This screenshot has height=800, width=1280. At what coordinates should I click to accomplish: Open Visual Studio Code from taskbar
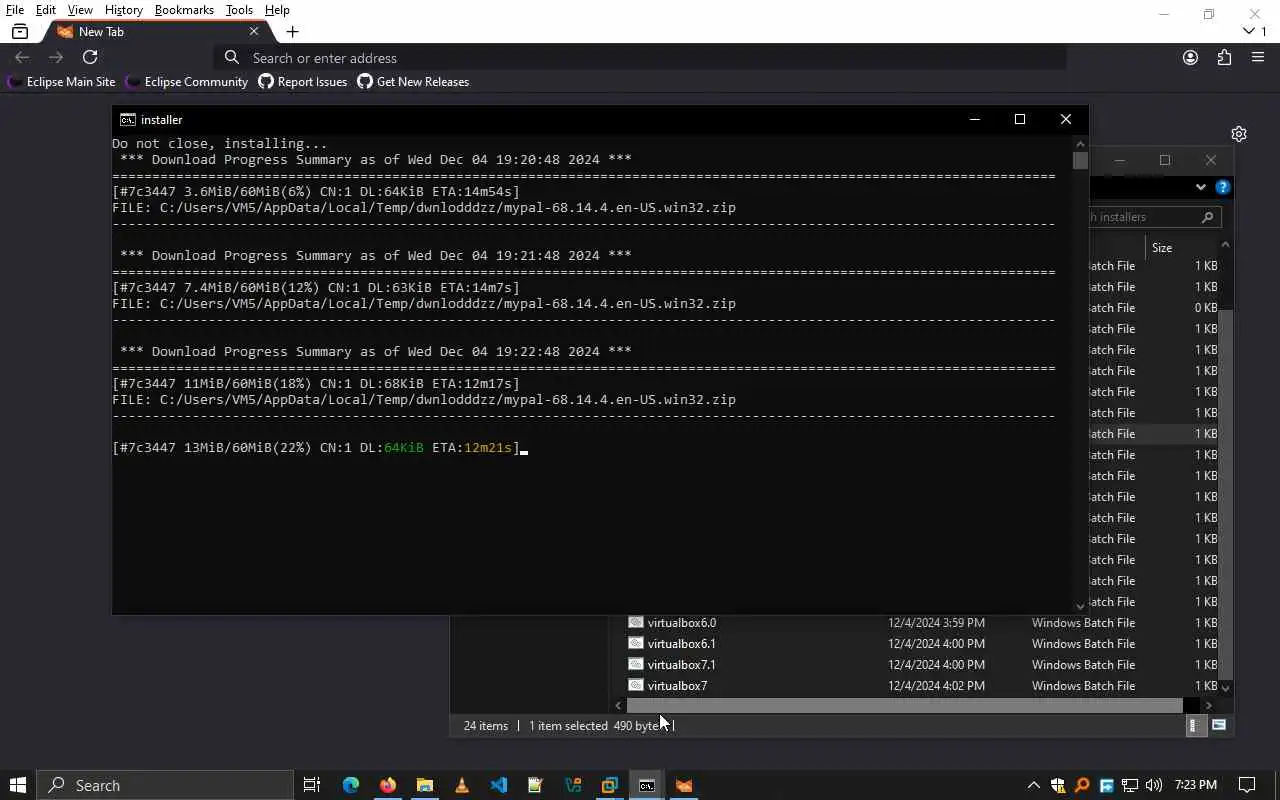[499, 785]
